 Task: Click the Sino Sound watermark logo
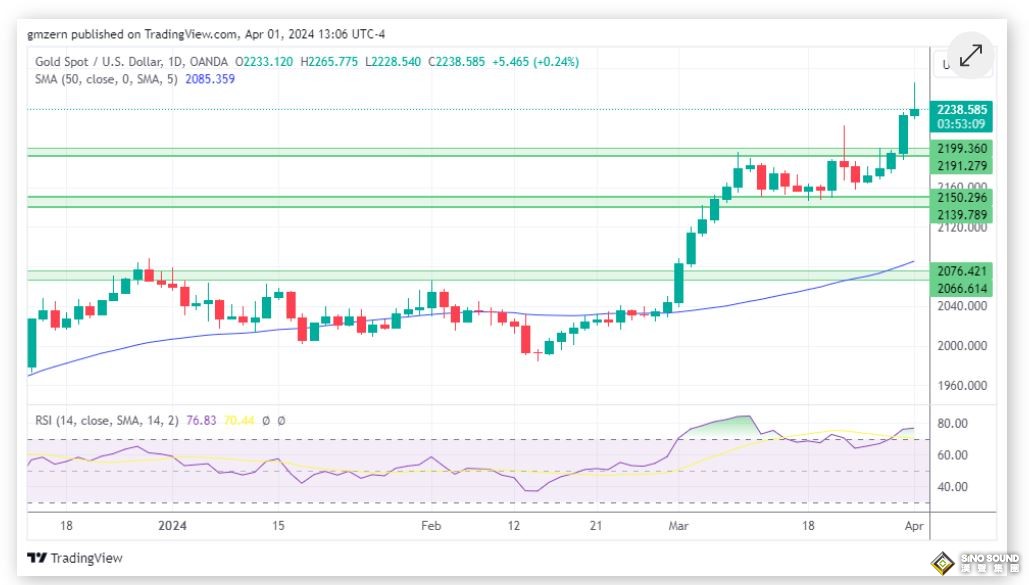pos(976,561)
